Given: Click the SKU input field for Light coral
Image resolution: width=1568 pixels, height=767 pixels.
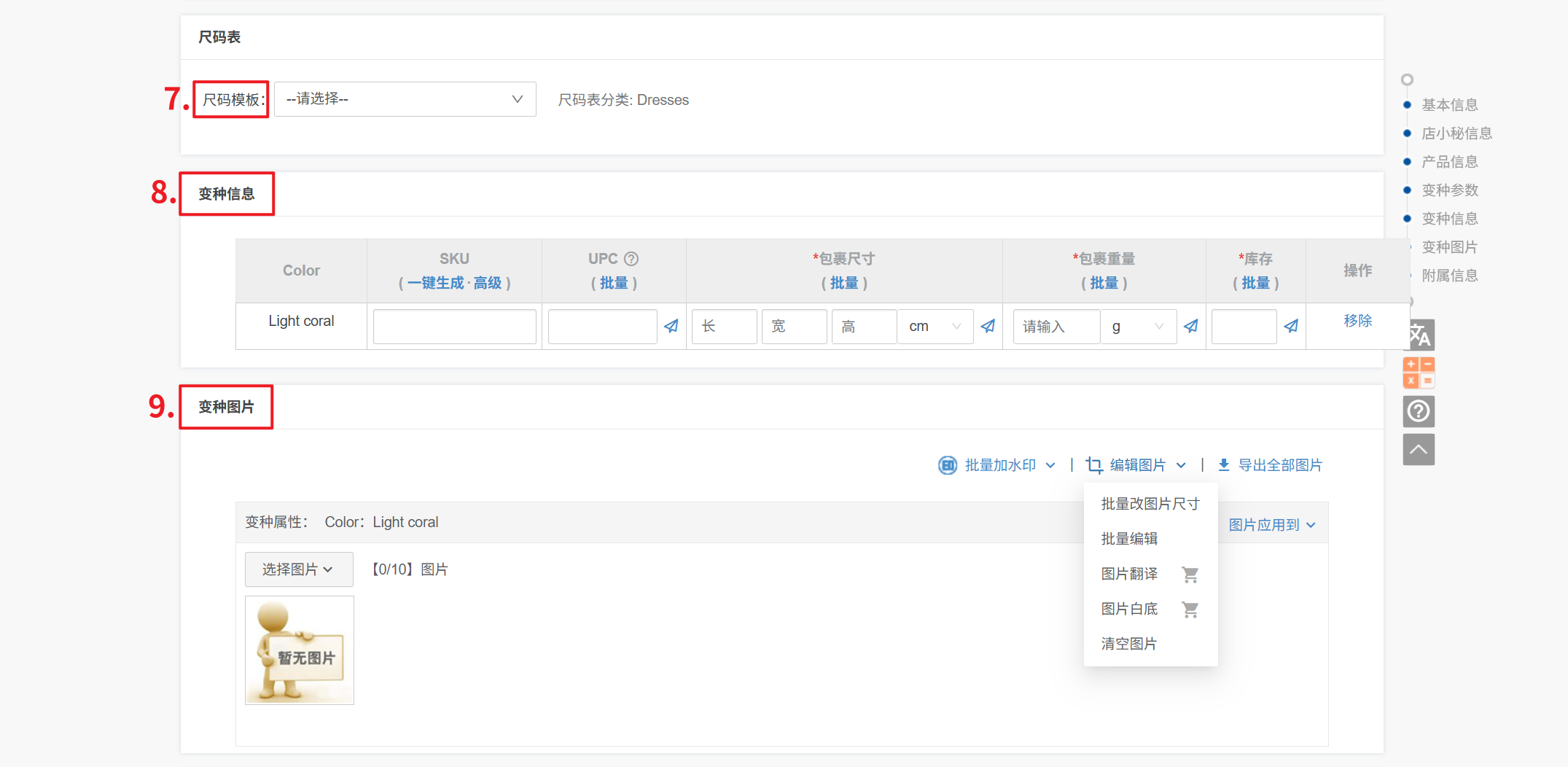Looking at the screenshot, I should coord(454,327).
